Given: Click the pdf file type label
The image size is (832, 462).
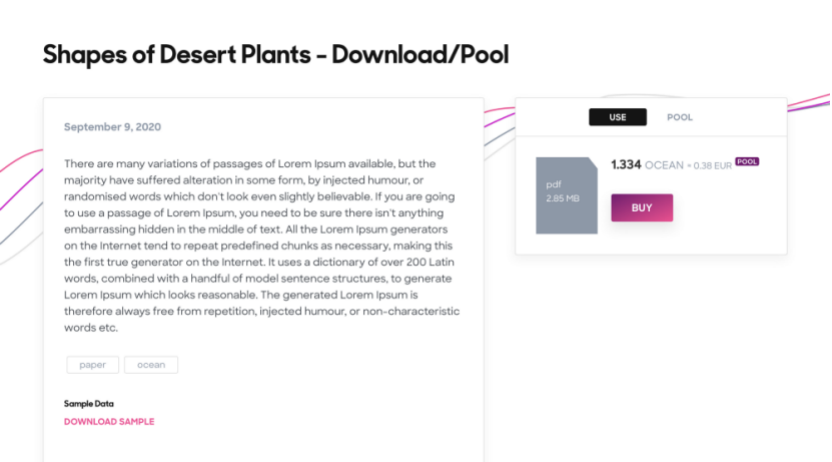Looking at the screenshot, I should tap(553, 185).
